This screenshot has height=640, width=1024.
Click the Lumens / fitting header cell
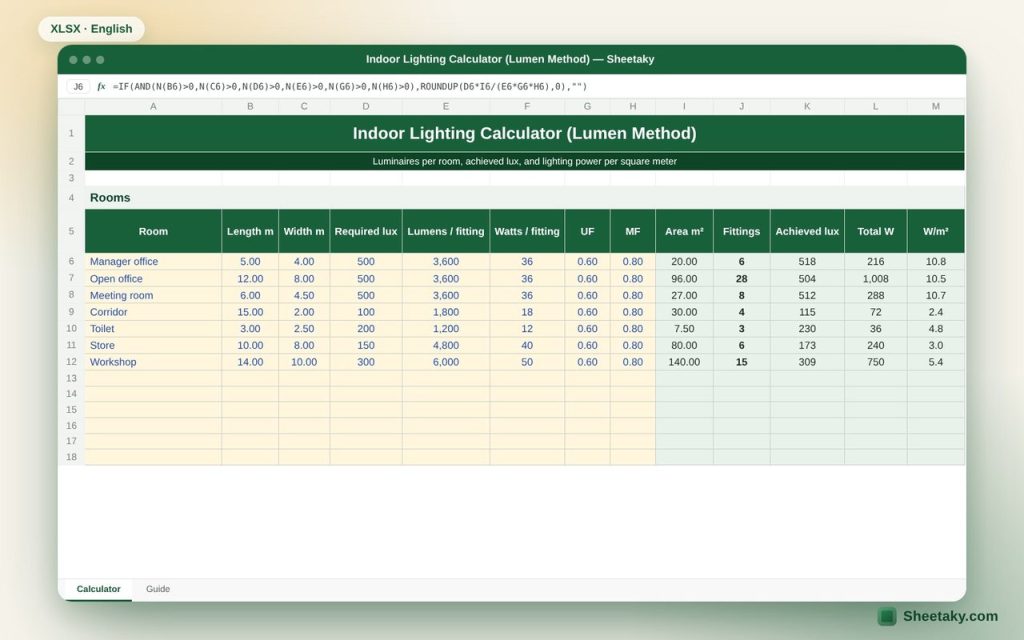tap(446, 231)
